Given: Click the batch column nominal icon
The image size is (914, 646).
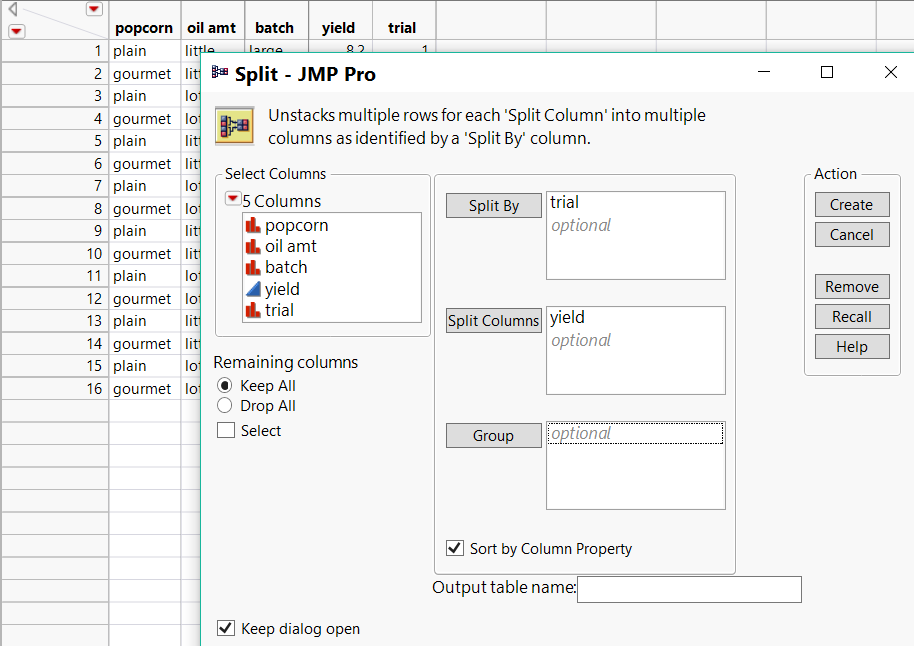Looking at the screenshot, I should pos(252,268).
